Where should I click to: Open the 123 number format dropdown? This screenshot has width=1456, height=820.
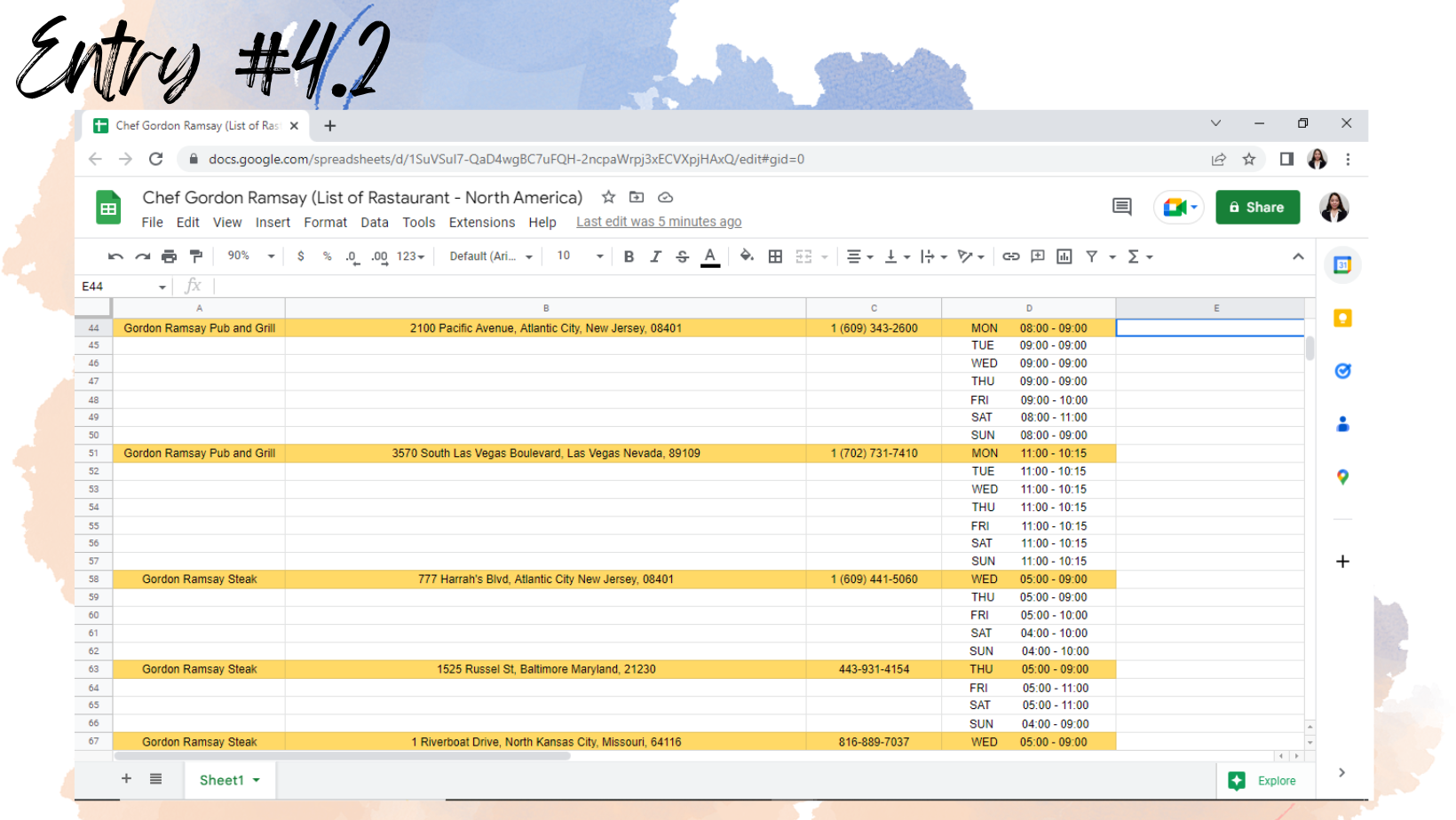[x=410, y=256]
